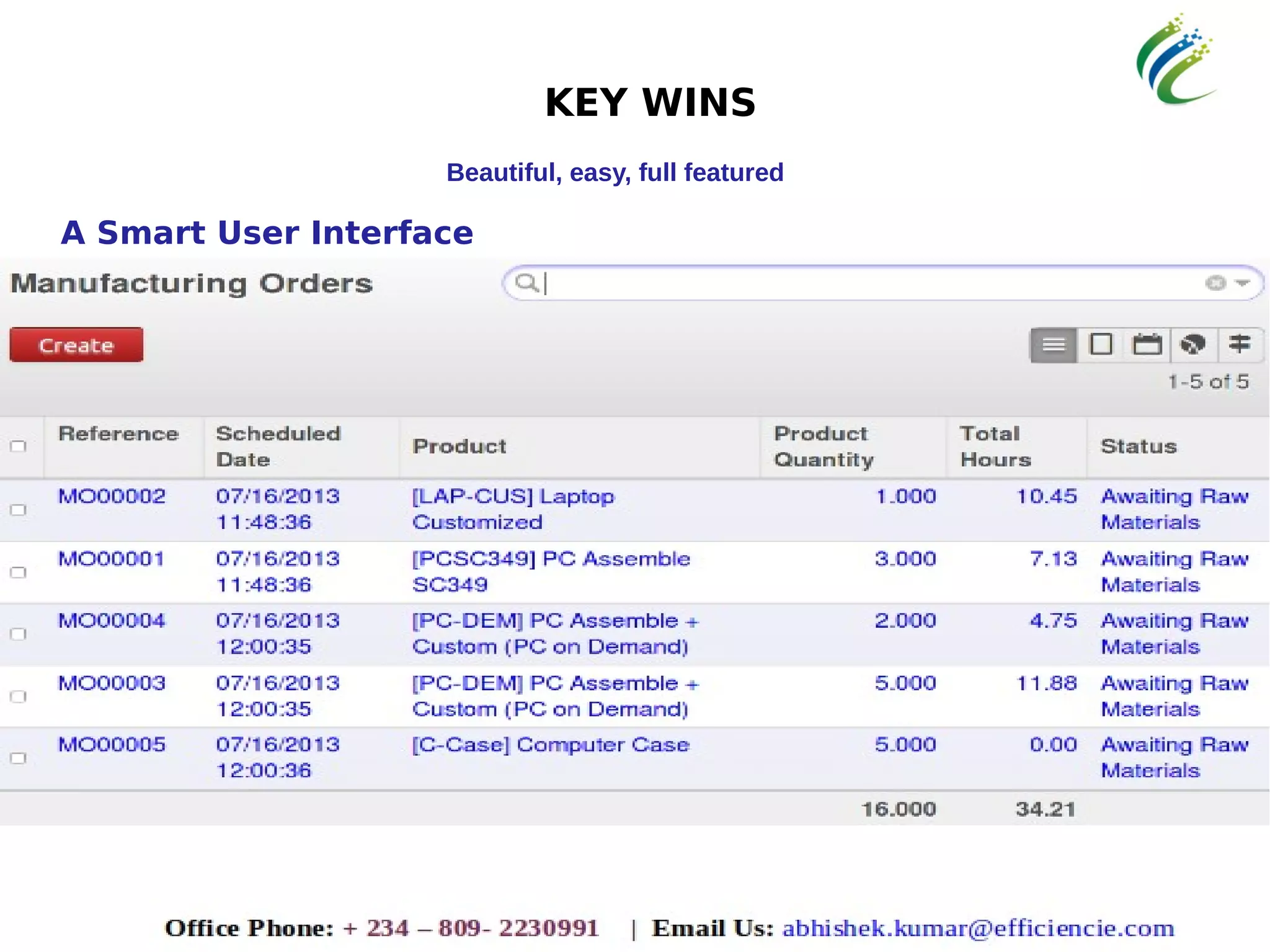This screenshot has height=952, width=1270.
Task: Click '[PCSC349] PC Assemble SC349' product
Action: (x=551, y=572)
